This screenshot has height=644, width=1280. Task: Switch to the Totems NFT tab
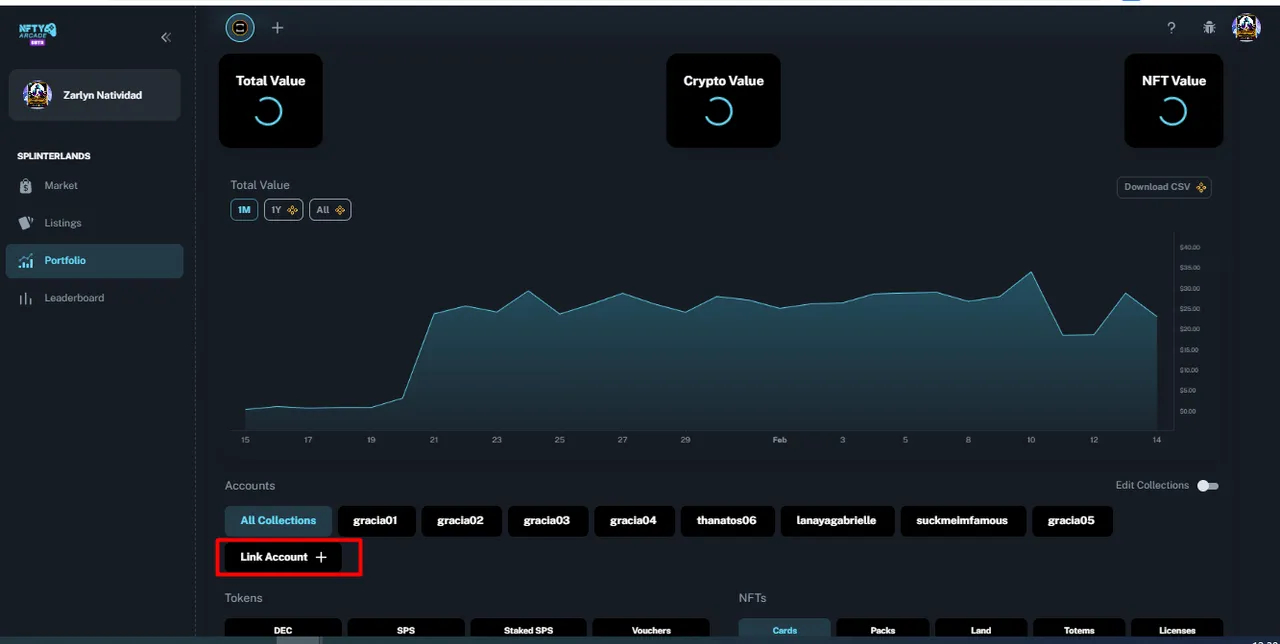point(1079,629)
